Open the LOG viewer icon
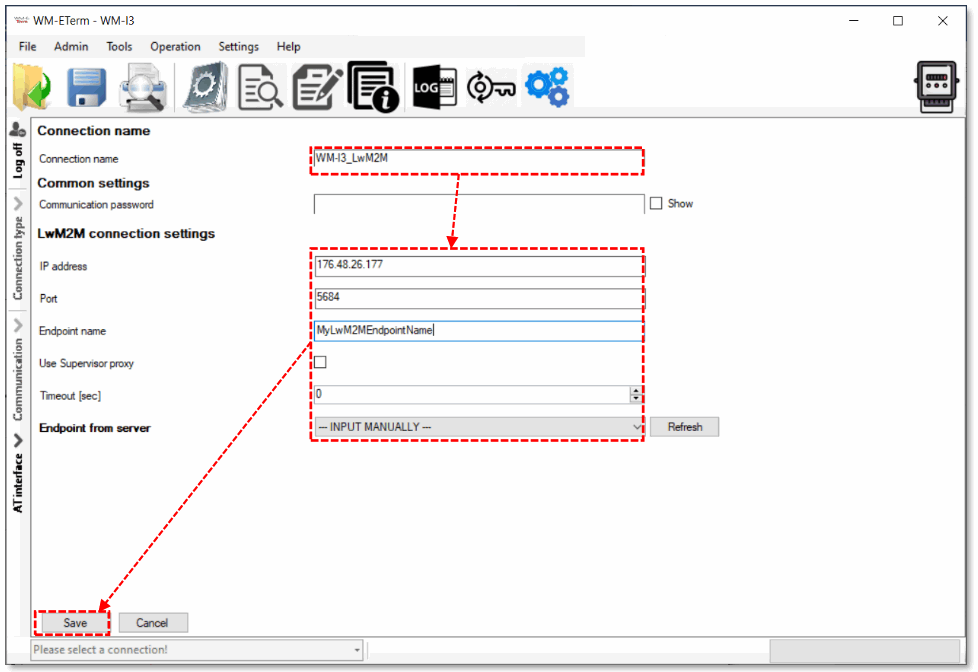The height and width of the screenshot is (672, 978). click(x=433, y=86)
